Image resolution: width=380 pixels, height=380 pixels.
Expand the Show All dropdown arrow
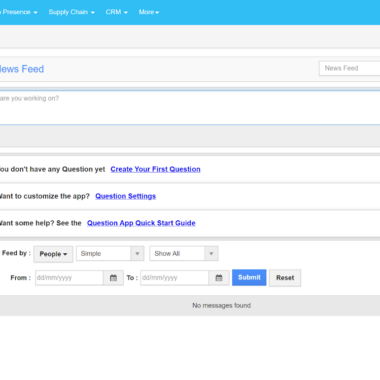211,254
